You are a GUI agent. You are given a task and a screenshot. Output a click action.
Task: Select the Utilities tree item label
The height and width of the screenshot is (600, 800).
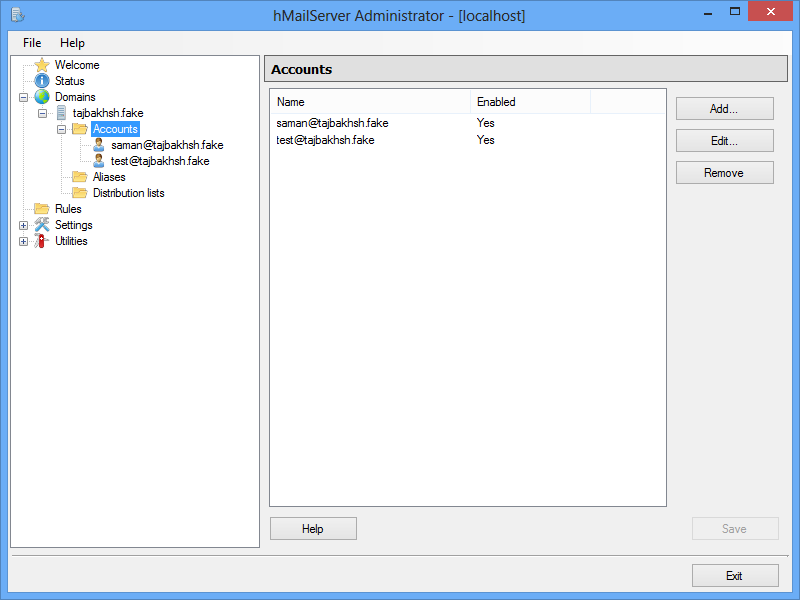(71, 240)
